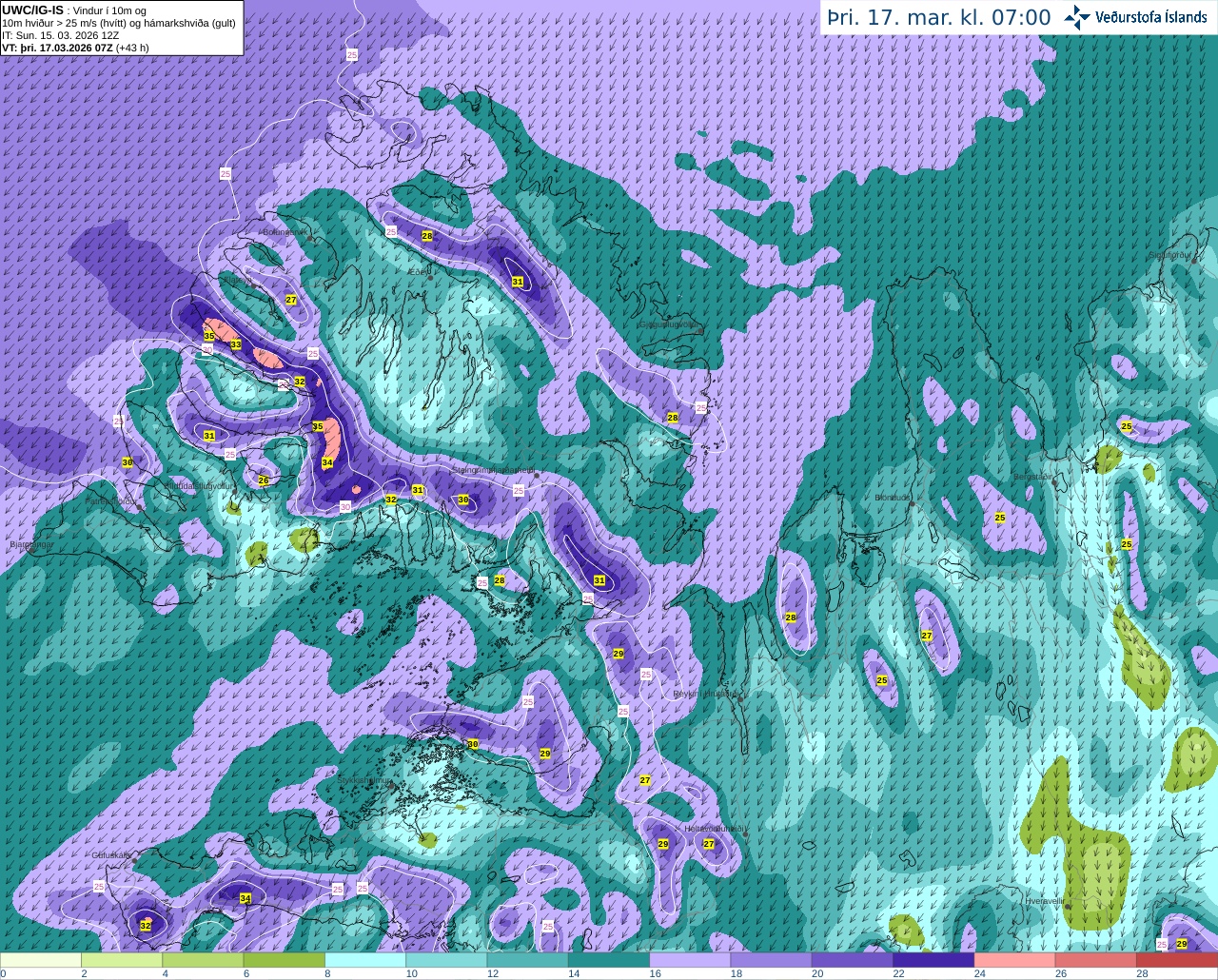Click the Bergstaðir station label

(x=1033, y=477)
